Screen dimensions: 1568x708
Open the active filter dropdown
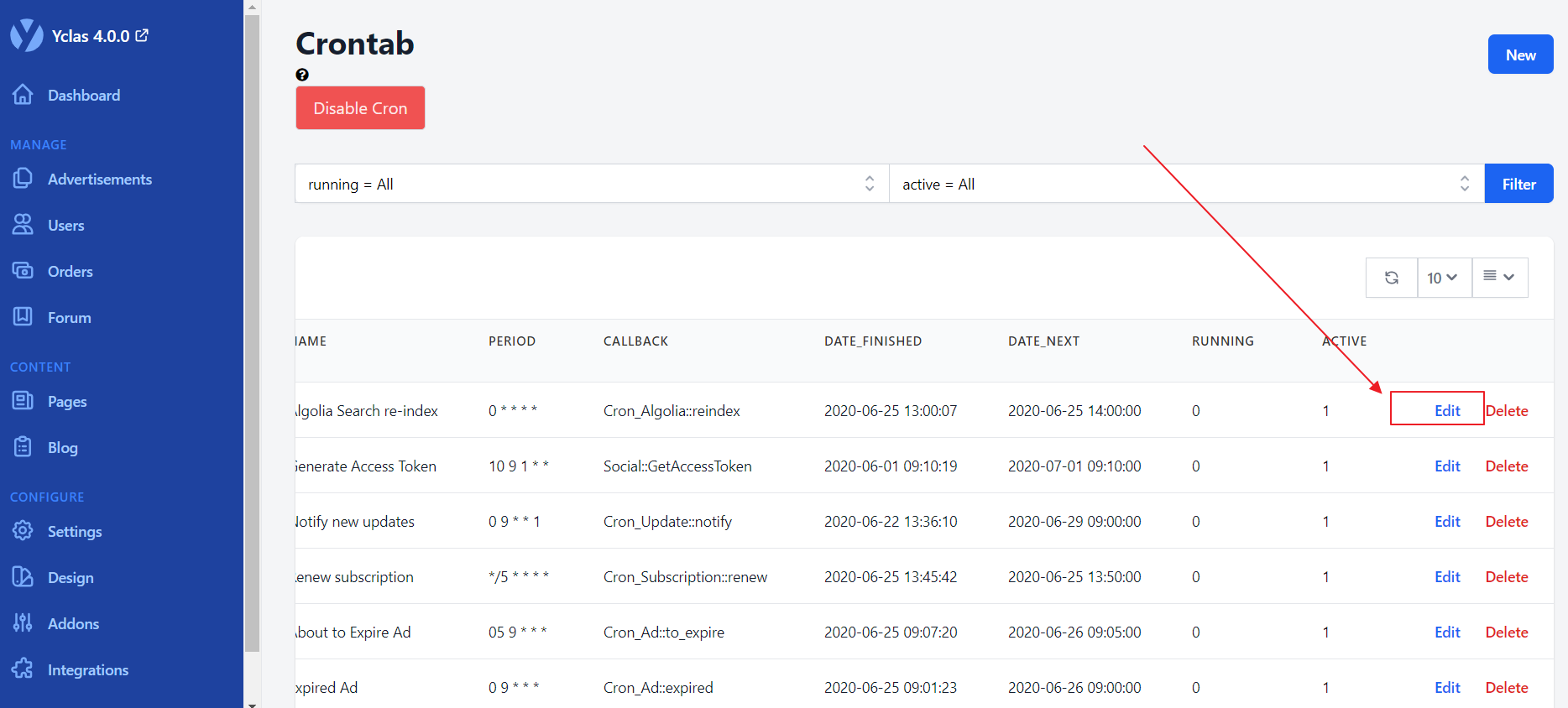1186,184
